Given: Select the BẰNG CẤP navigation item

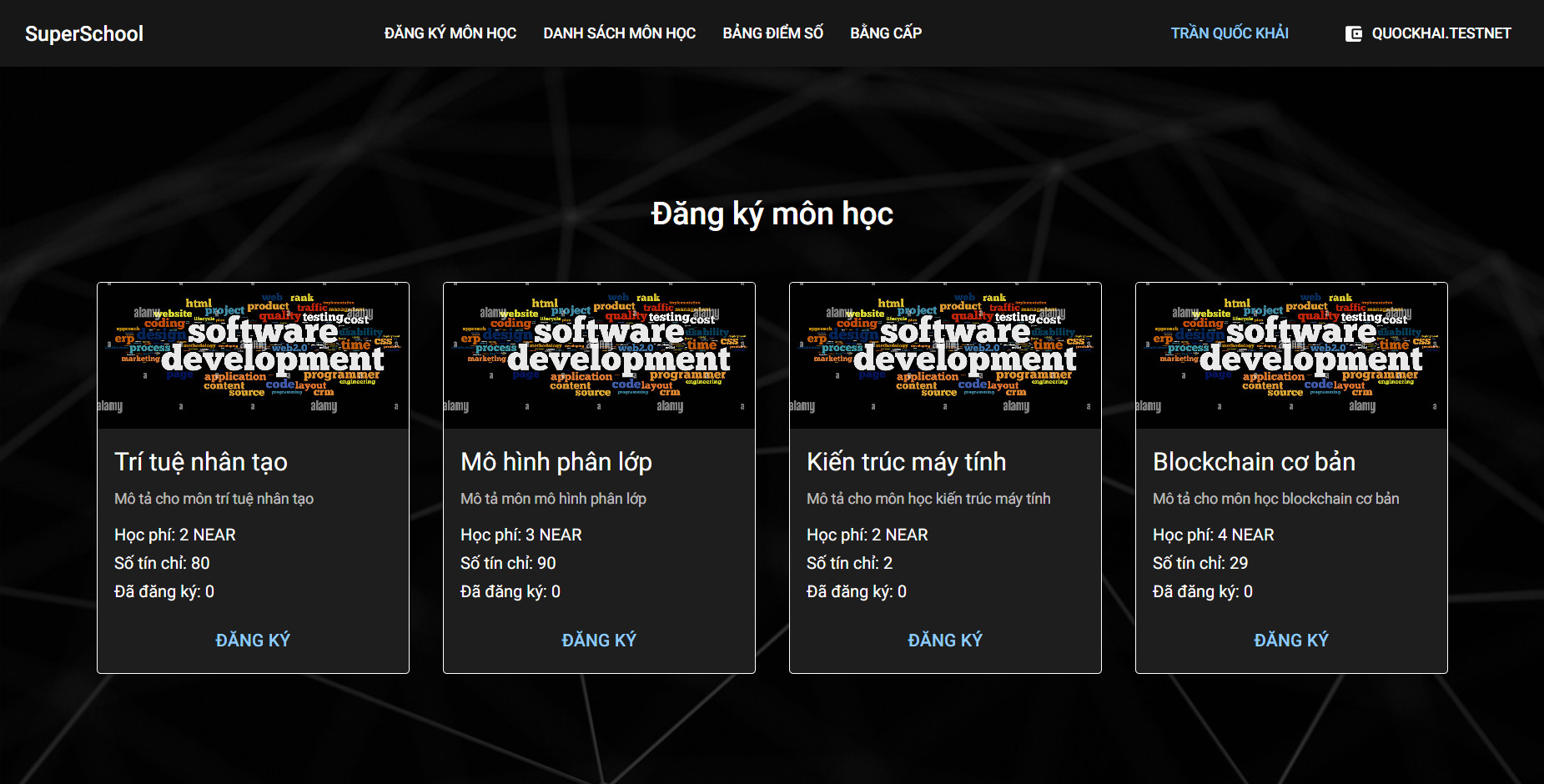Looking at the screenshot, I should coord(886,33).
